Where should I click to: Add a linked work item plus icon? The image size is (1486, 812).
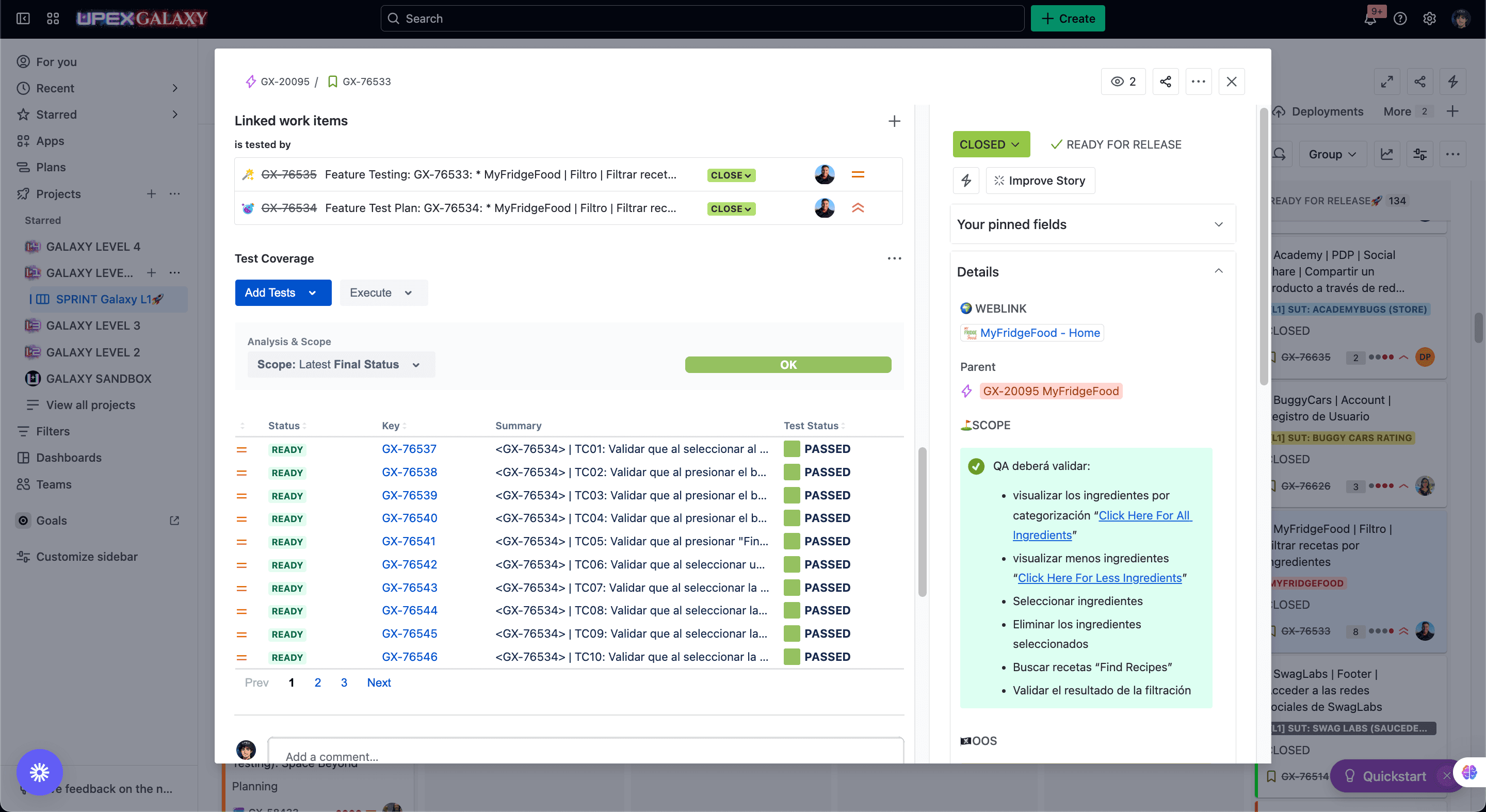894,121
